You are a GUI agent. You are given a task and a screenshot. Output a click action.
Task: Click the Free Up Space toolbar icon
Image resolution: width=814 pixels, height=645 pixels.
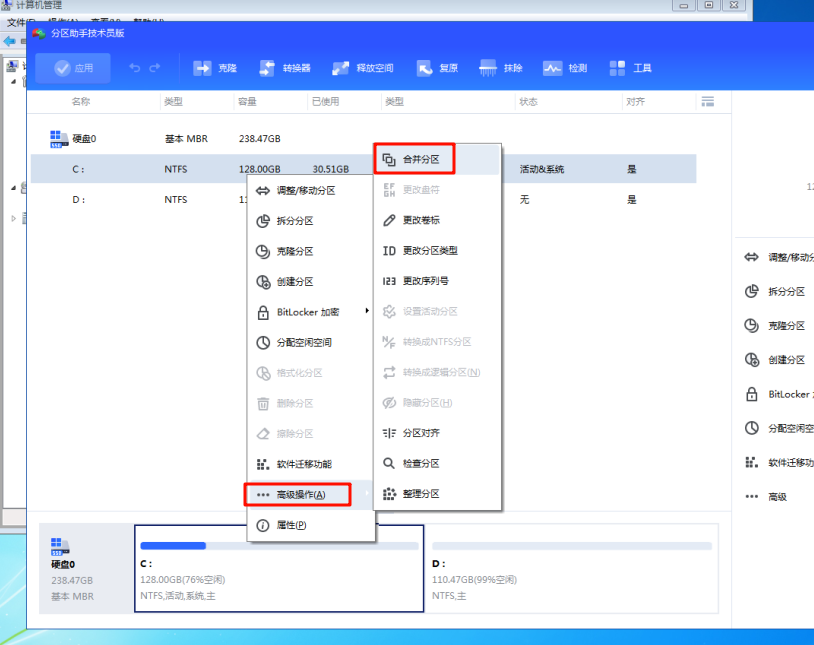361,68
